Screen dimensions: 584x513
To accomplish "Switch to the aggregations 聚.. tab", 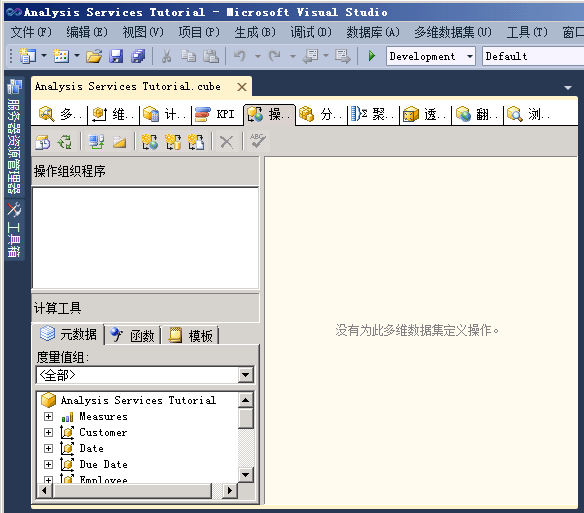I will [373, 114].
